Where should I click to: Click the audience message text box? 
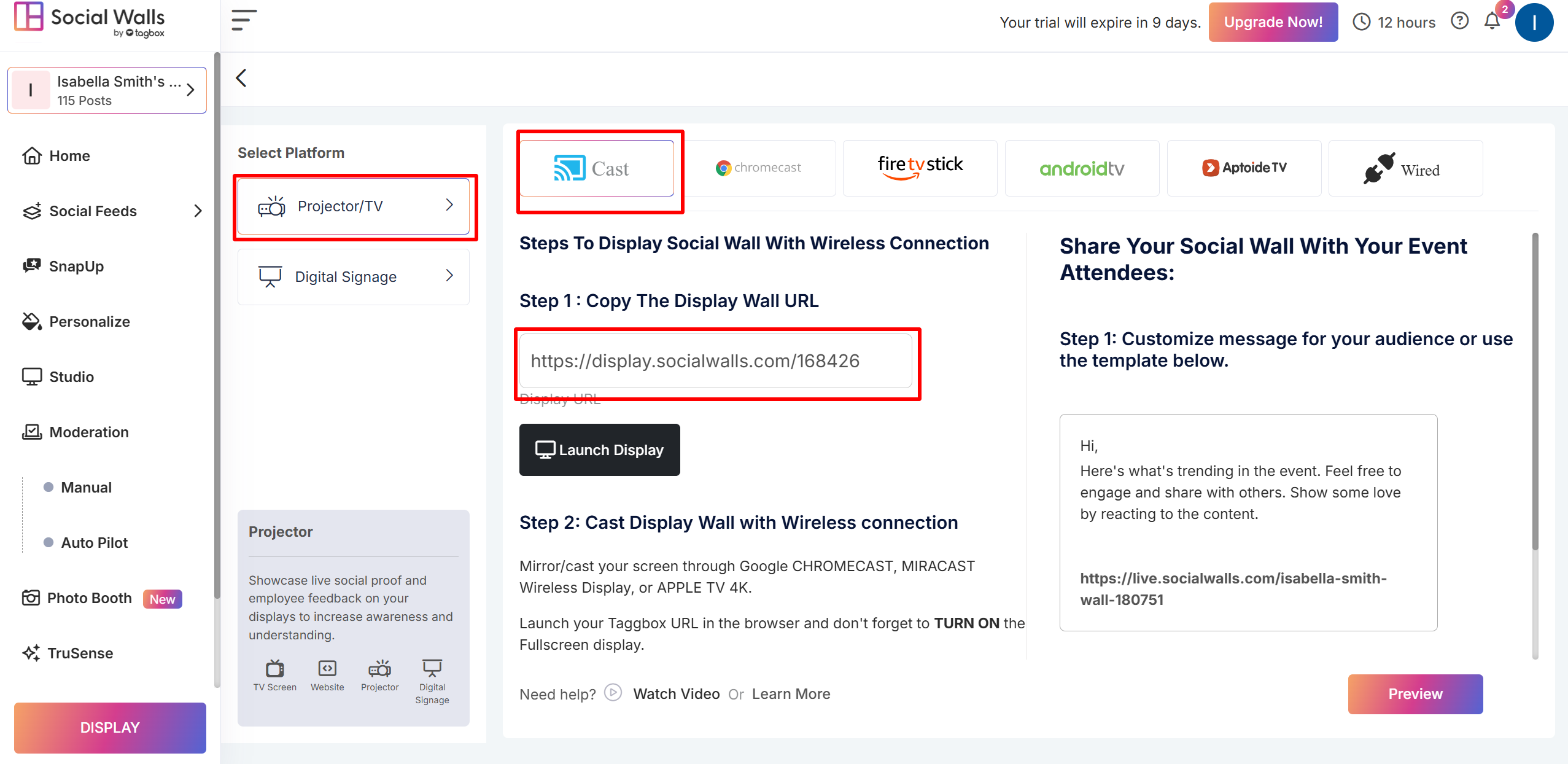tap(1249, 523)
